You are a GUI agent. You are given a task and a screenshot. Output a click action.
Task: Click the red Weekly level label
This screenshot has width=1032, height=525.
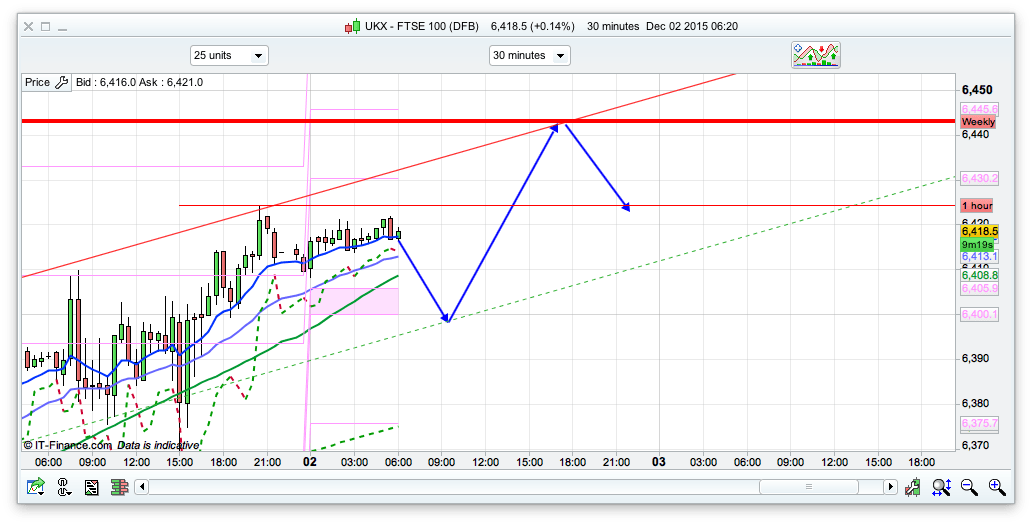pyautogui.click(x=977, y=121)
